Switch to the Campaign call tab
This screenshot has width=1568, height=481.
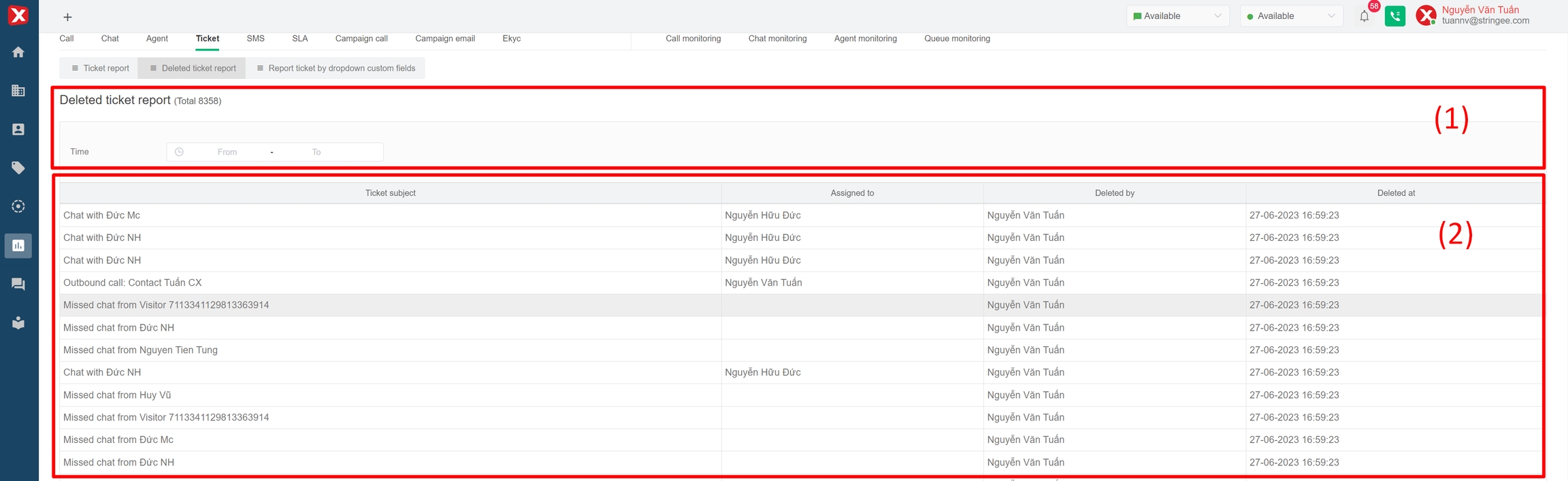[x=361, y=39]
